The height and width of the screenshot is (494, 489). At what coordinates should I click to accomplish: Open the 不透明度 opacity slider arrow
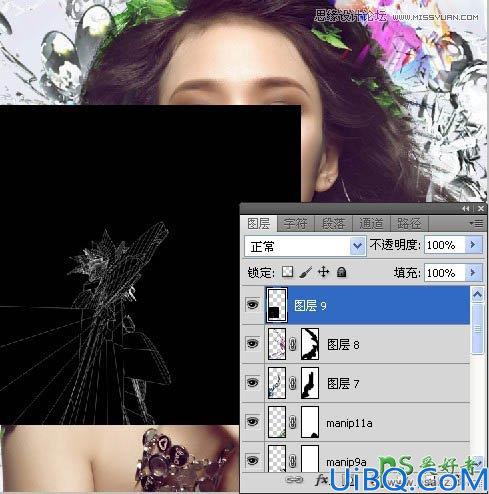(x=473, y=245)
